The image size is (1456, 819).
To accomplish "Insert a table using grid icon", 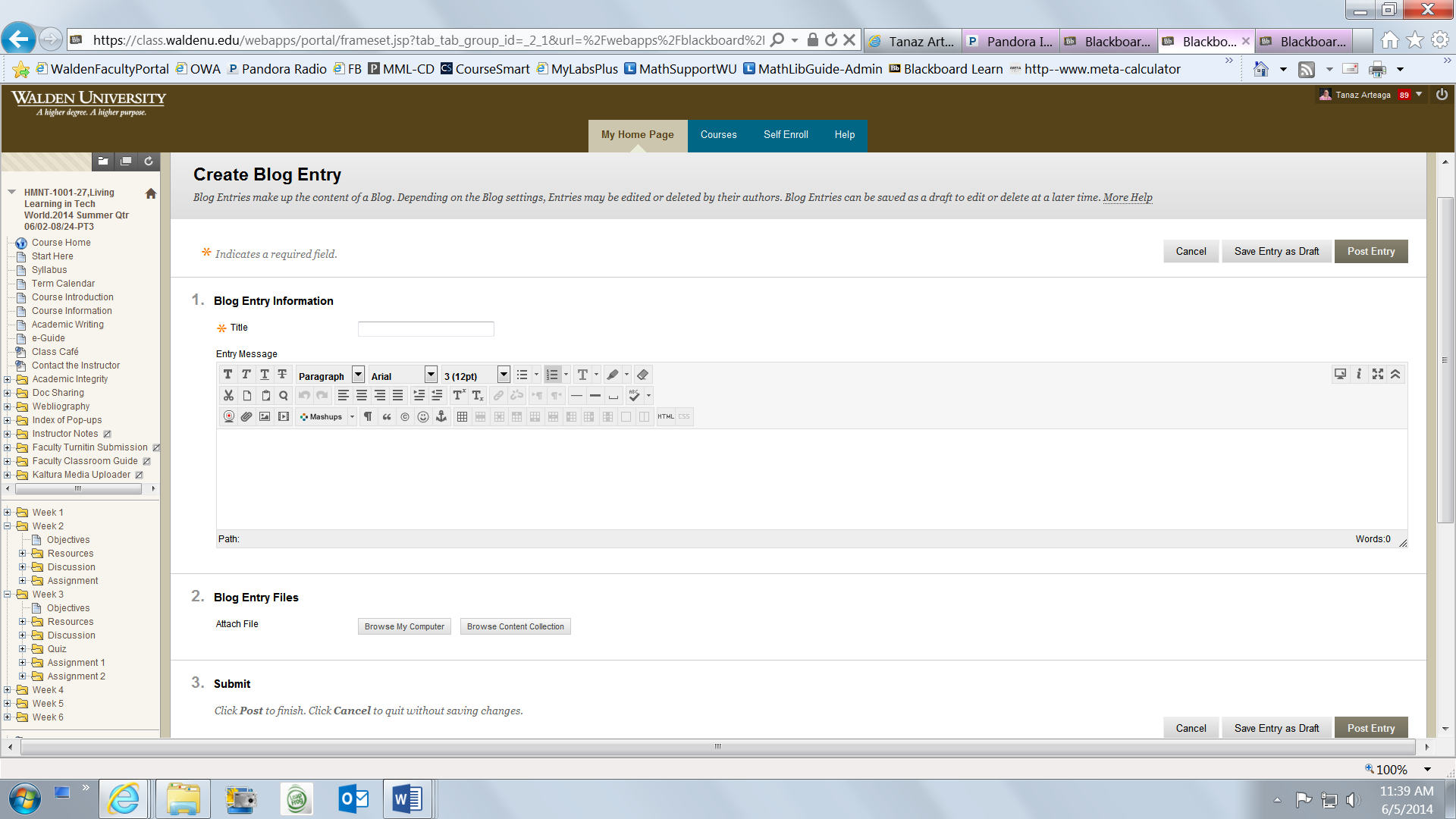I will (x=462, y=417).
